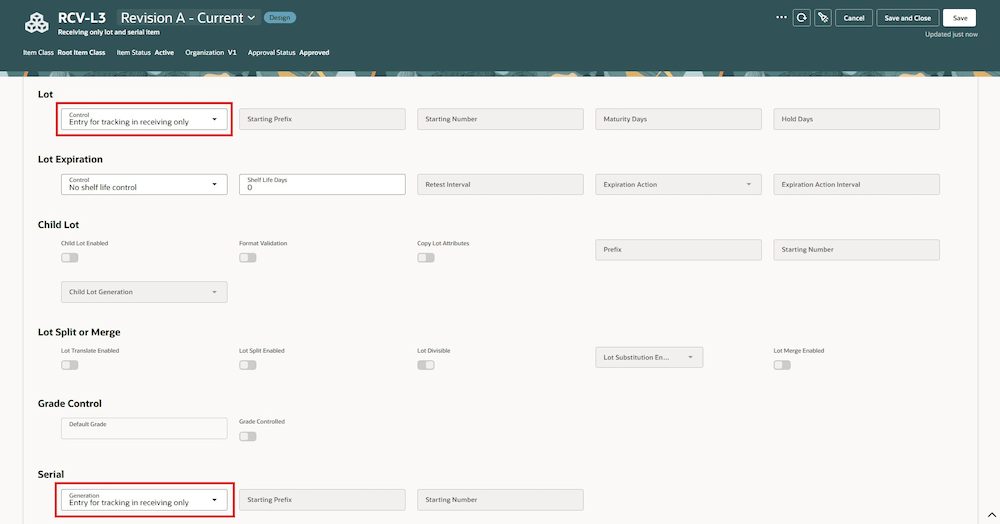Toggle Lot Divisible switch
1000x524 pixels.
426,365
